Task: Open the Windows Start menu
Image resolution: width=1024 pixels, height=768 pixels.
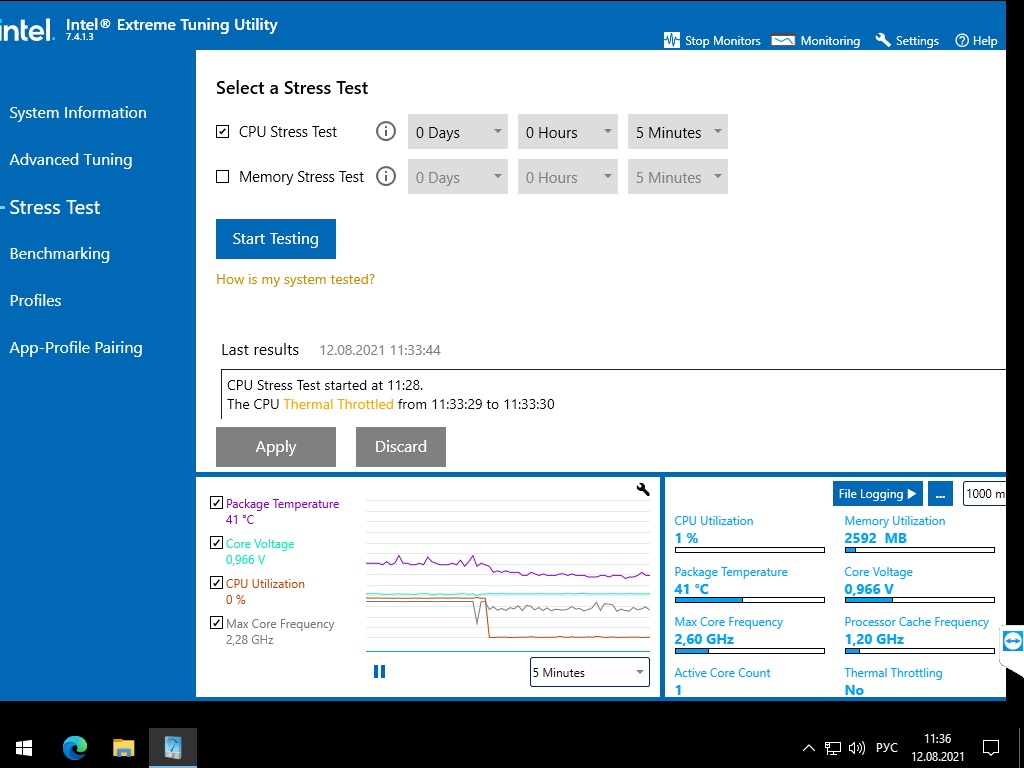Action: (x=24, y=748)
